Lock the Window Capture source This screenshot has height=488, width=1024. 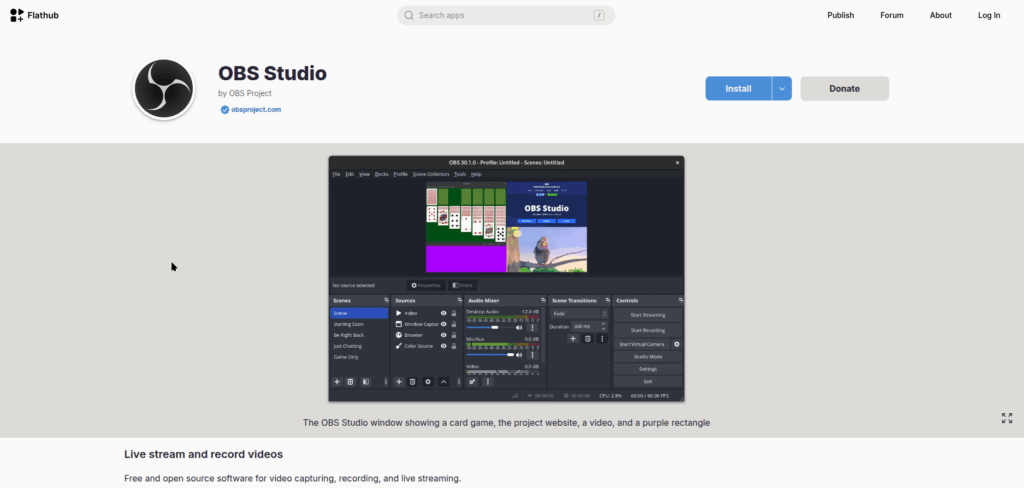tap(454, 324)
